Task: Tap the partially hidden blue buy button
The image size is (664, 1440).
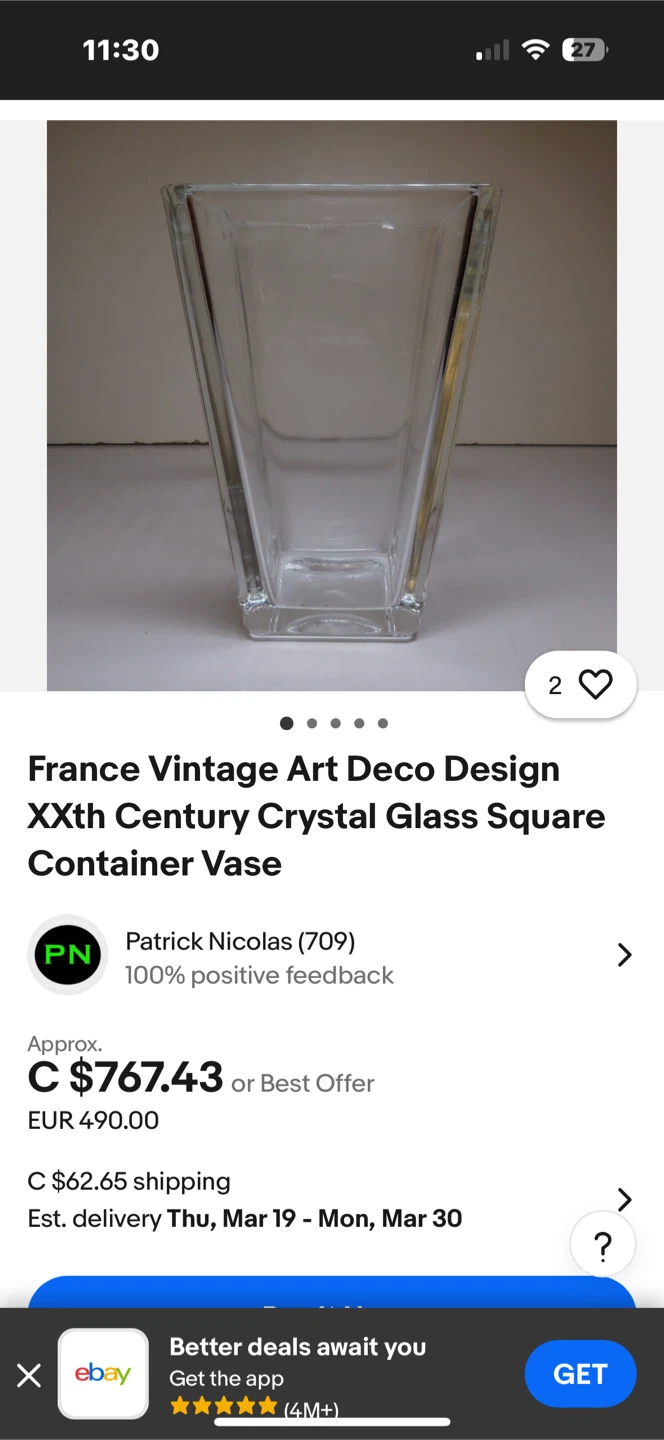Action: (332, 1292)
